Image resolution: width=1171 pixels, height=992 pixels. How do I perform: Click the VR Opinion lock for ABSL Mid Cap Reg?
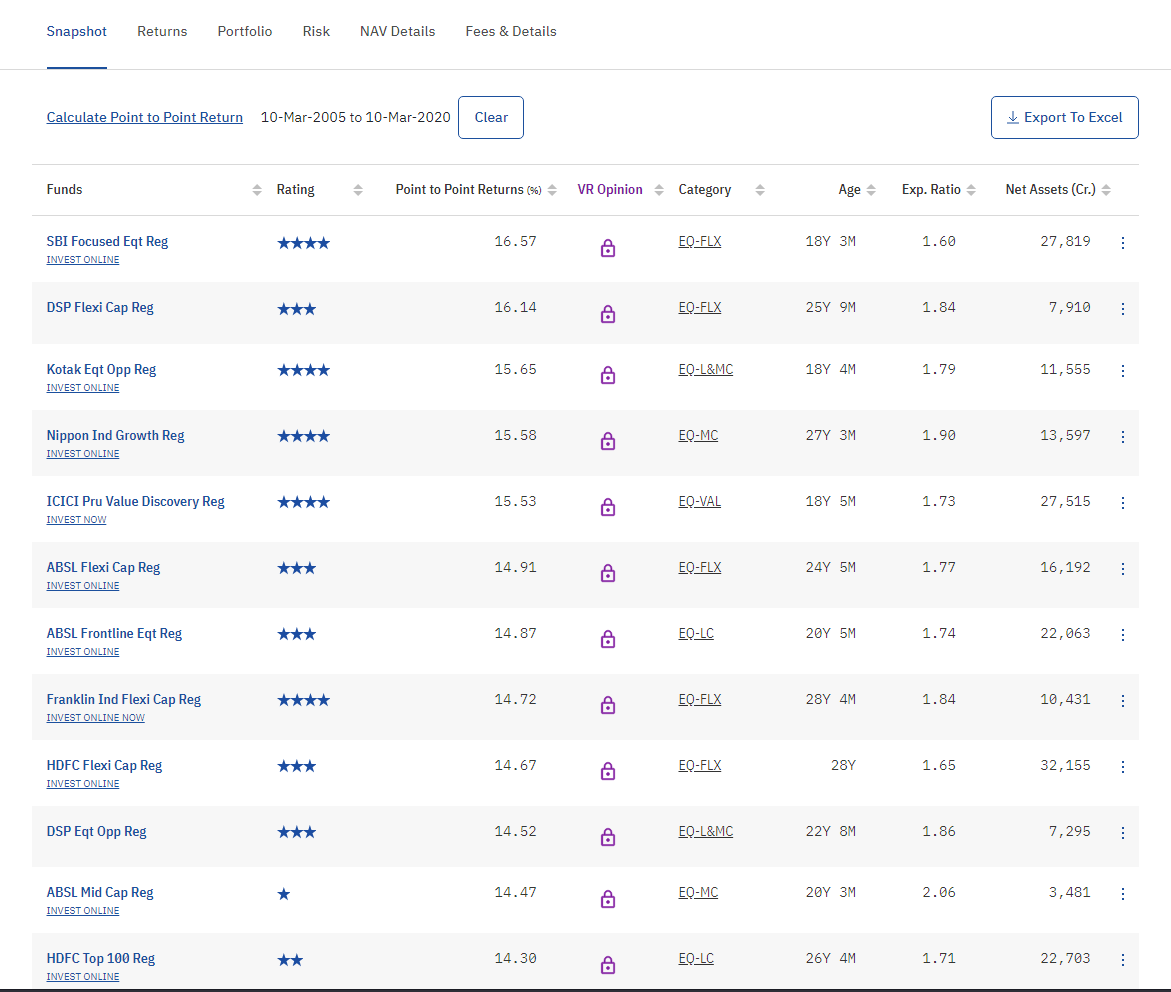(608, 899)
